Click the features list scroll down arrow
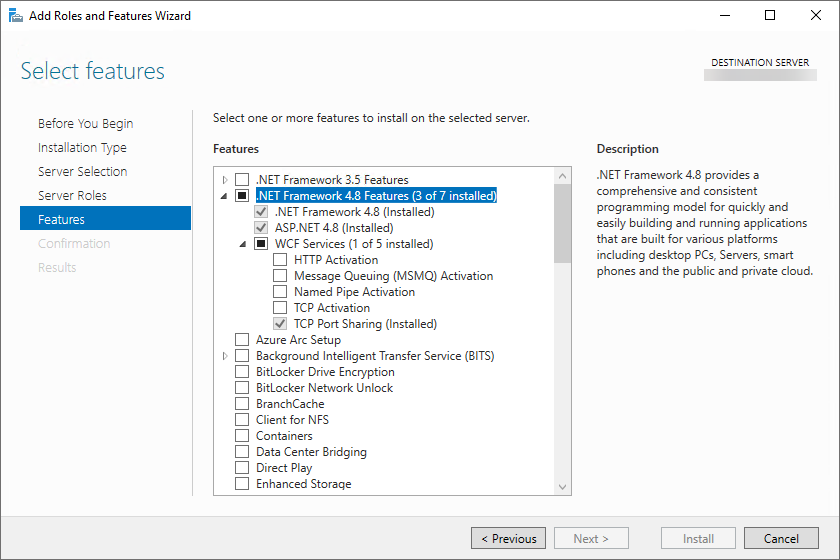Screen dimensions: 840x560 [562, 487]
